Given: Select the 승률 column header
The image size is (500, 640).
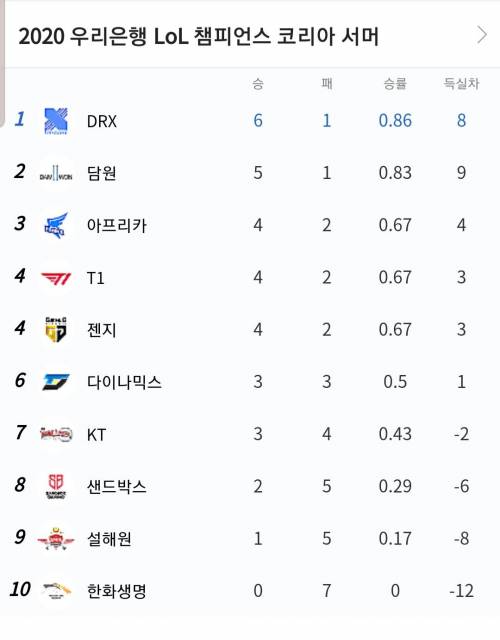Looking at the screenshot, I should (395, 84).
